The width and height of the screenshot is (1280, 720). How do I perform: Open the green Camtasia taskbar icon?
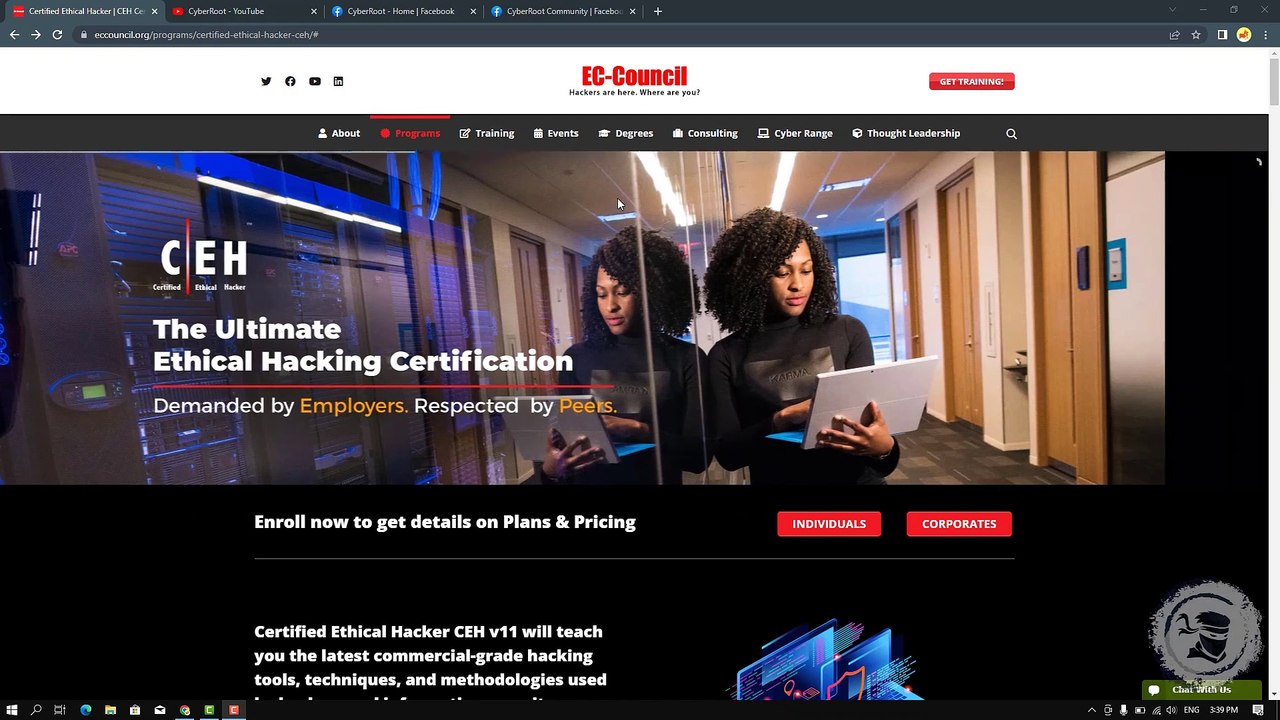tap(209, 710)
